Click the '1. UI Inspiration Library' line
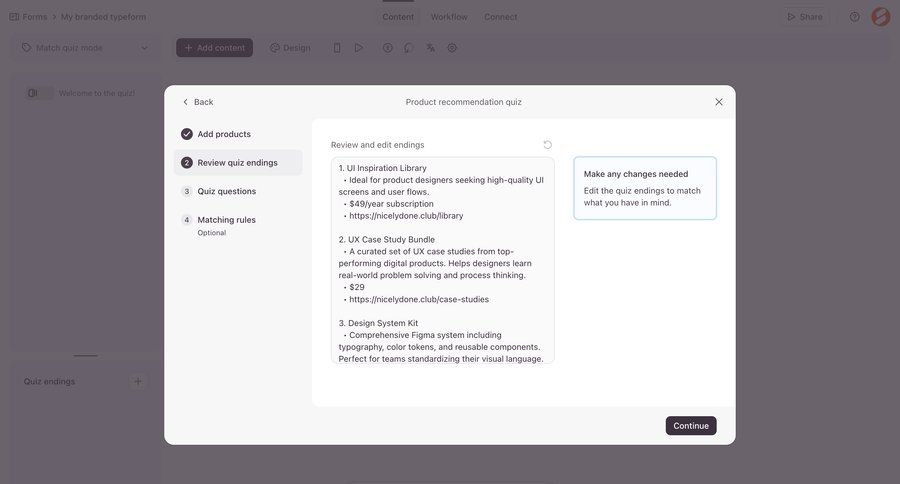Image resolution: width=900 pixels, height=484 pixels. pos(382,168)
